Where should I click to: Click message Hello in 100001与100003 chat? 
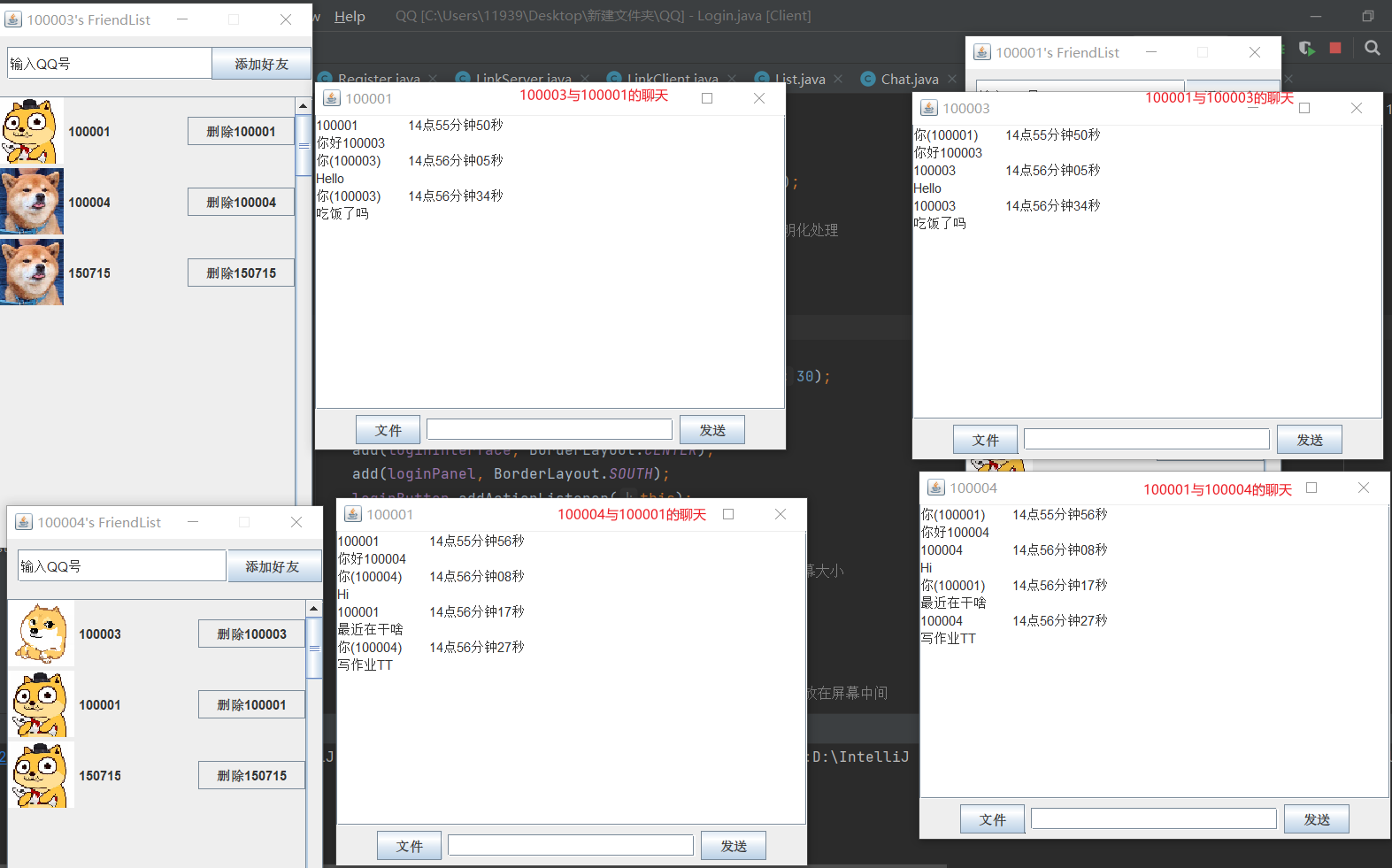tap(927, 188)
